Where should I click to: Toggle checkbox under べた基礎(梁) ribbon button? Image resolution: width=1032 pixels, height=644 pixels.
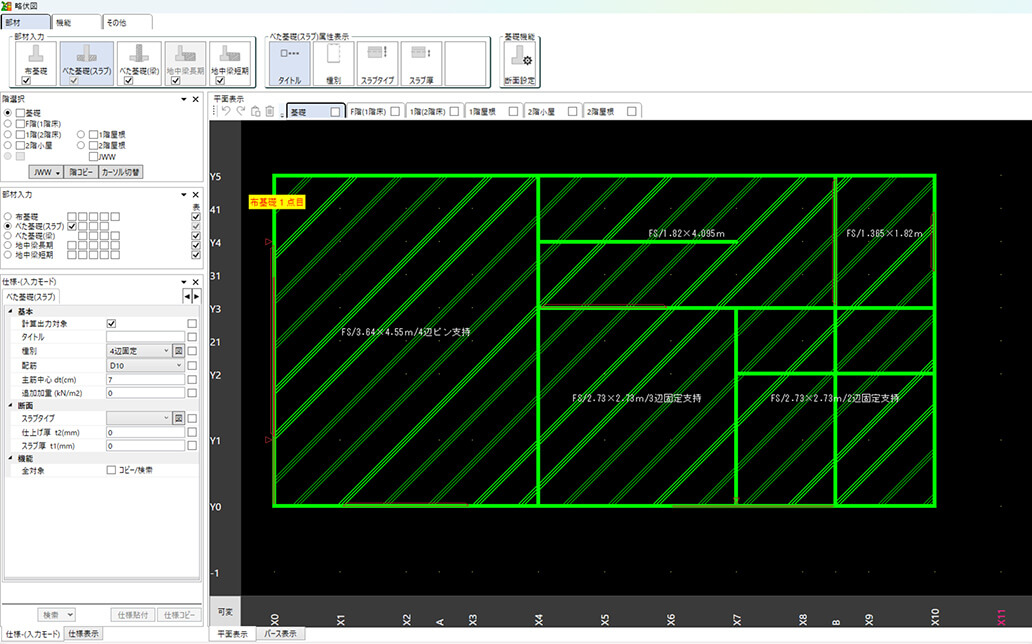point(128,80)
